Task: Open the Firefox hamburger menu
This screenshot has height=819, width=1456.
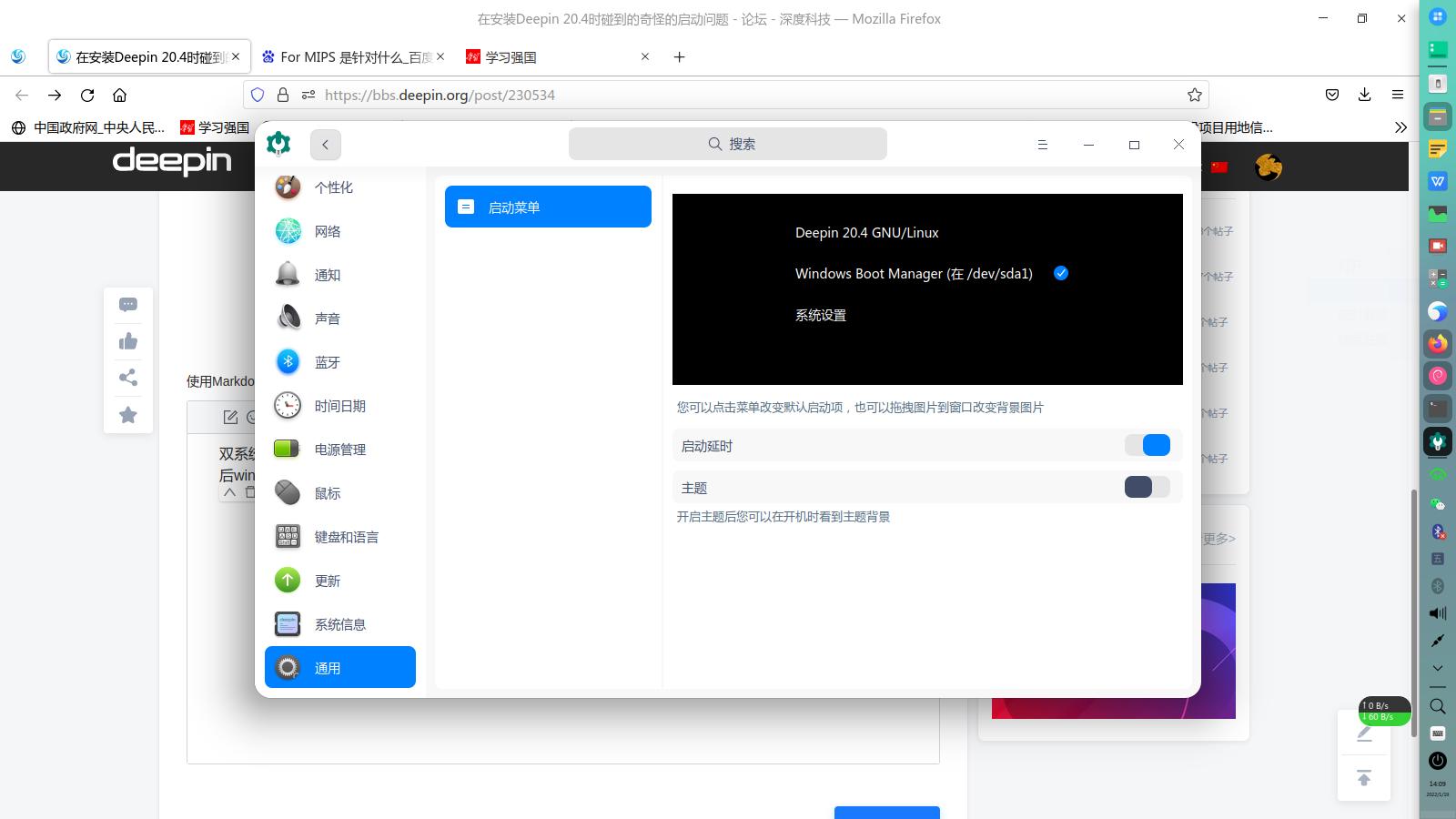Action: (x=1399, y=94)
